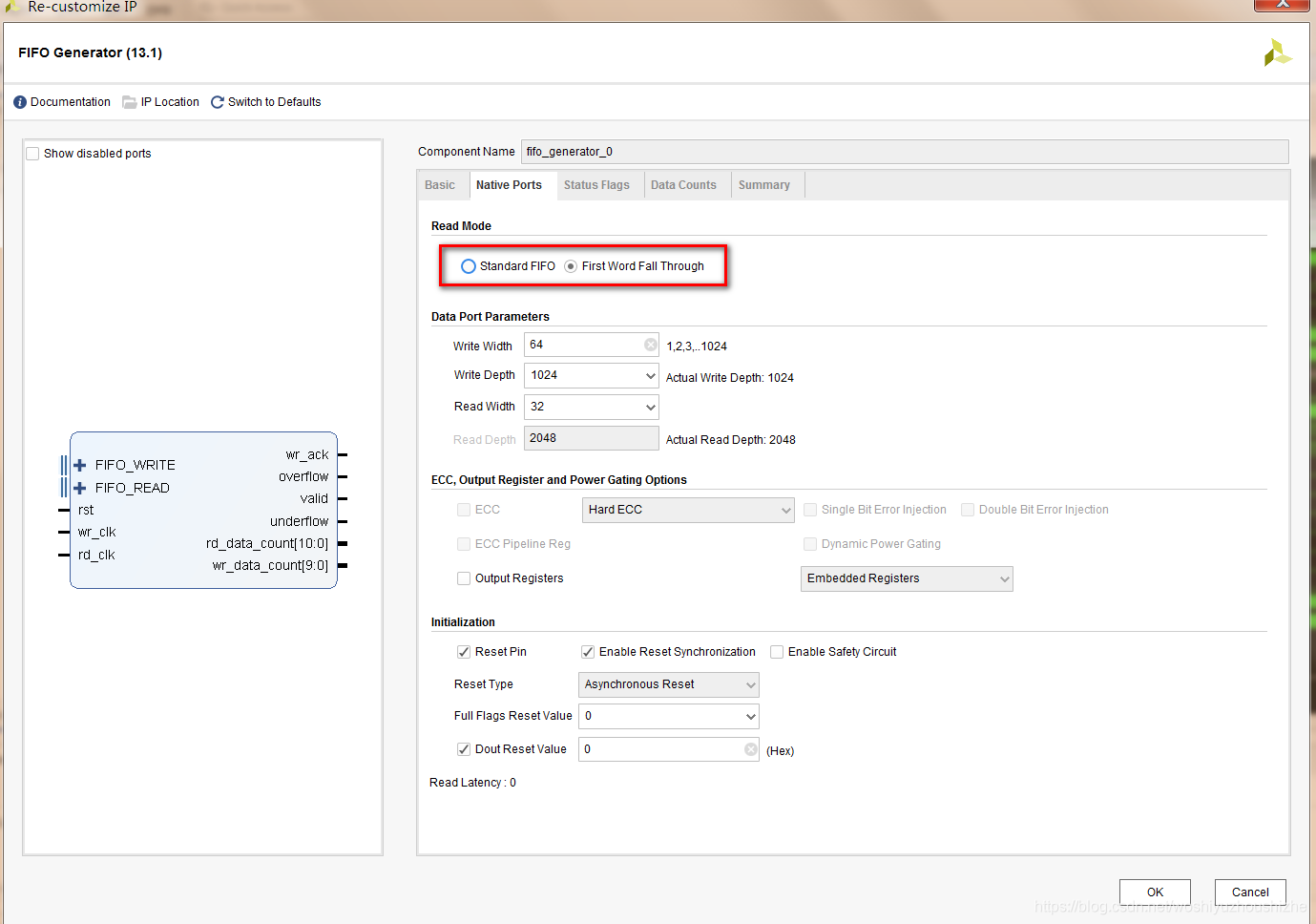Select the Standard FIFO radio button

[x=469, y=266]
